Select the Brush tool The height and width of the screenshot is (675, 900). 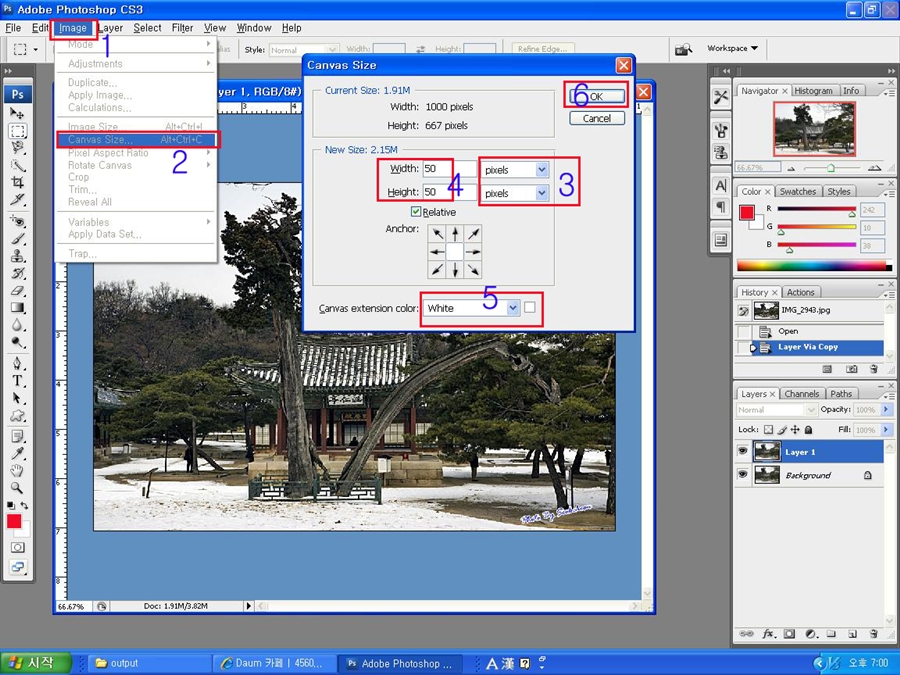(x=17, y=238)
